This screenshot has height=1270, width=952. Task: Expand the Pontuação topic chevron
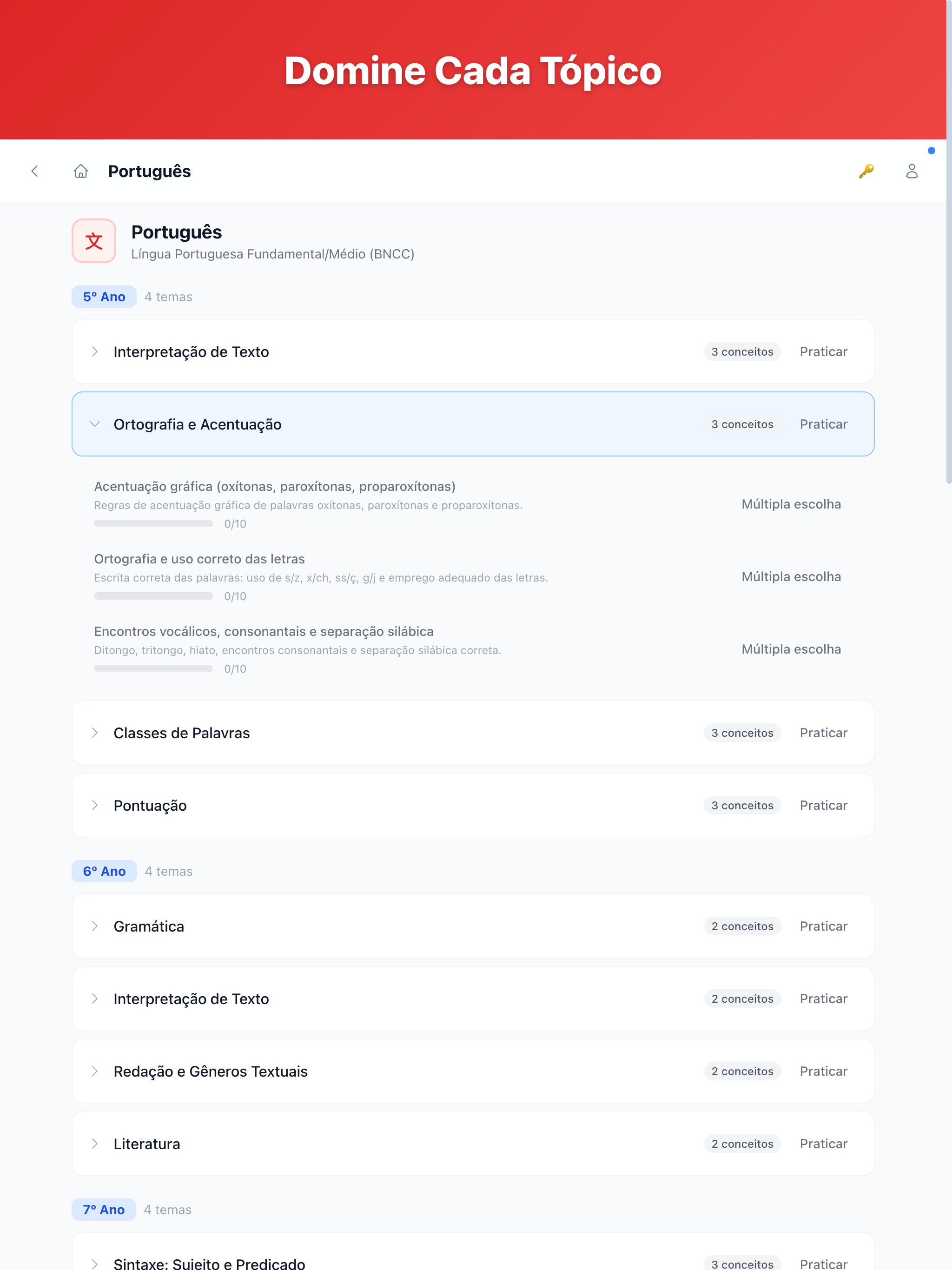(95, 806)
